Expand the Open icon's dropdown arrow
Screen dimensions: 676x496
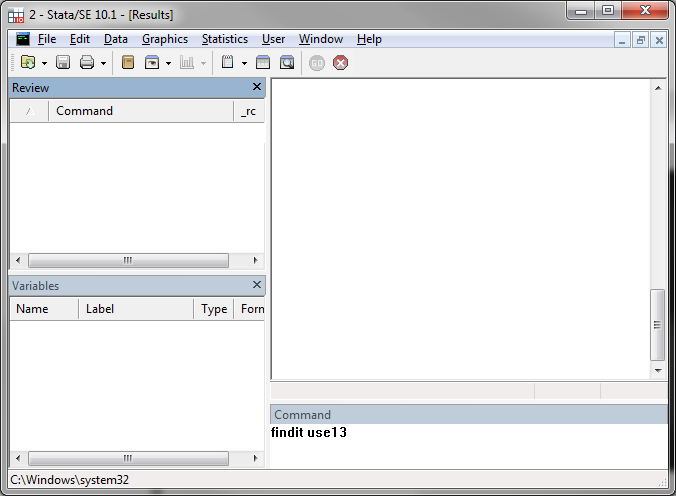(44, 63)
